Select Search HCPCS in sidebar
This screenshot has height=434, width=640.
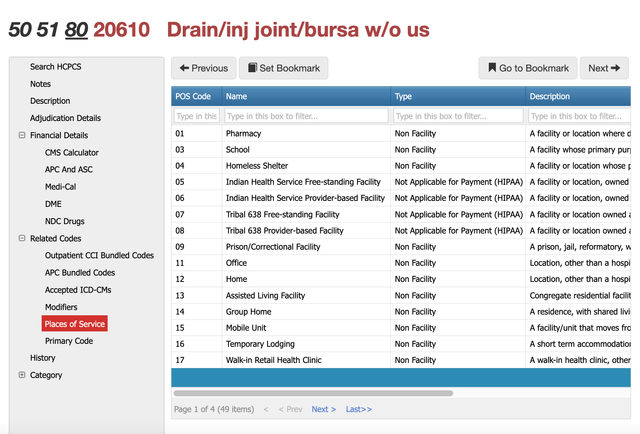[56, 67]
